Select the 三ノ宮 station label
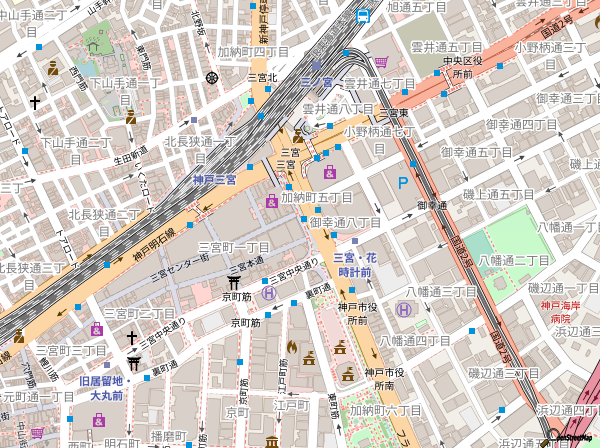600x448 pixels. [317, 82]
